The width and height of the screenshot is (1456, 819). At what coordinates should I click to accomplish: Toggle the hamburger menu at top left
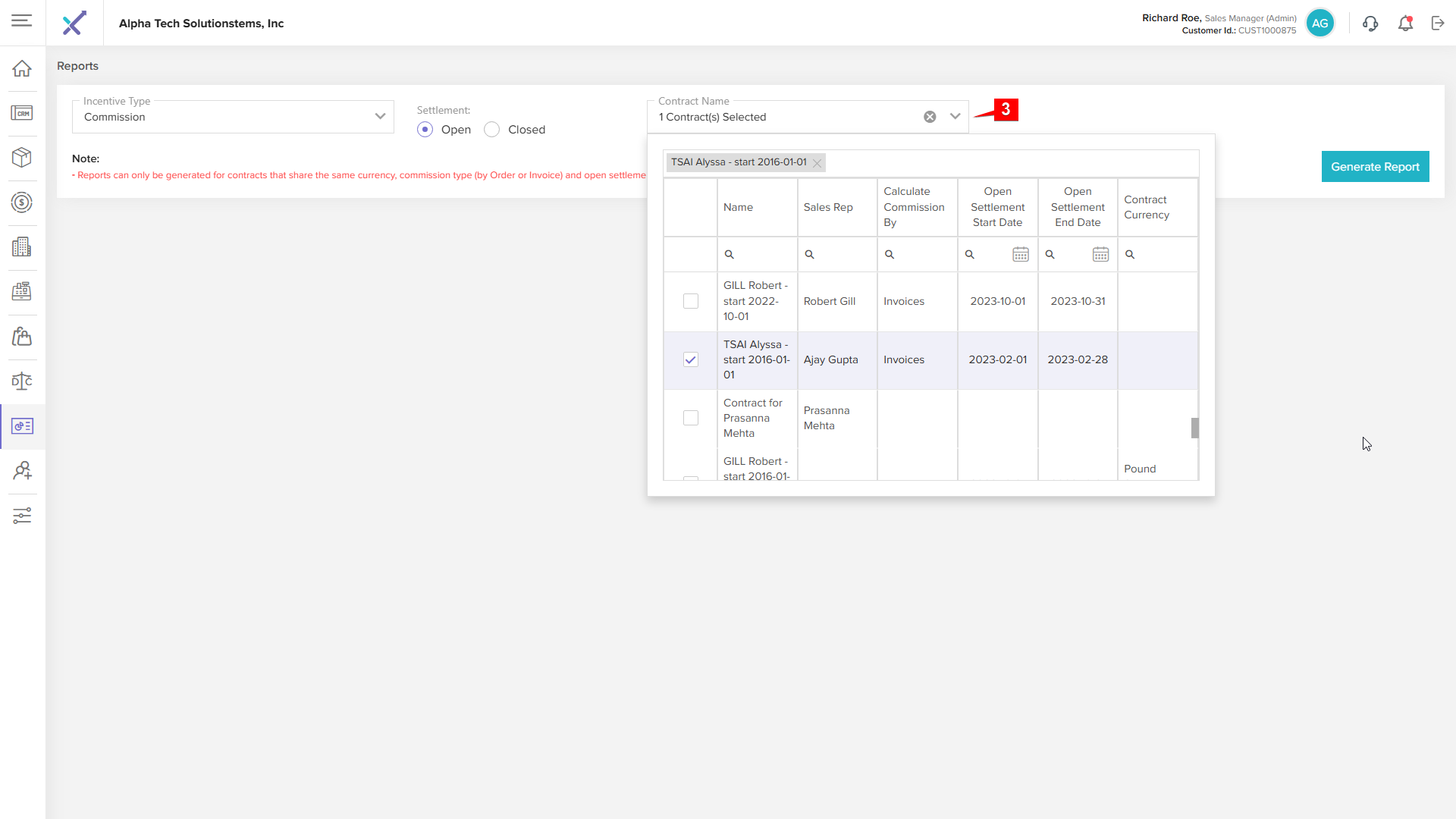pos(22,21)
